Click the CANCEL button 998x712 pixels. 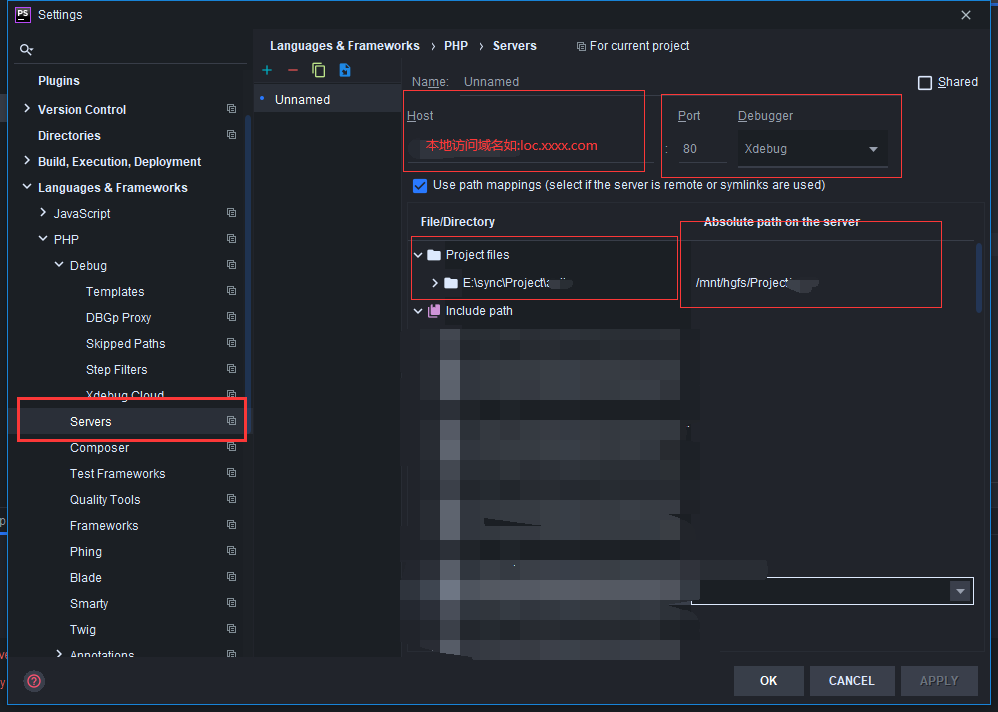point(852,681)
